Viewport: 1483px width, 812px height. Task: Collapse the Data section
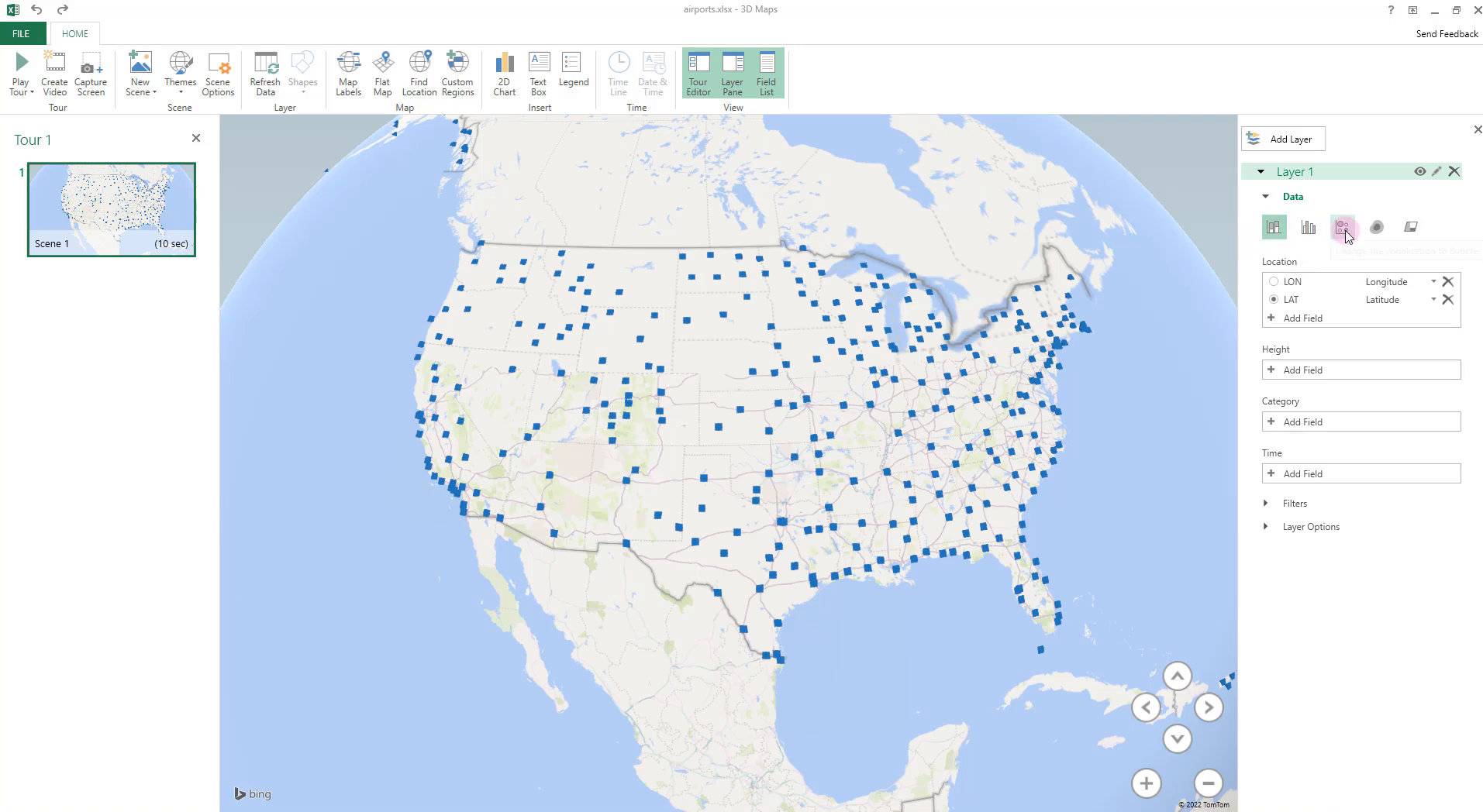(x=1266, y=196)
